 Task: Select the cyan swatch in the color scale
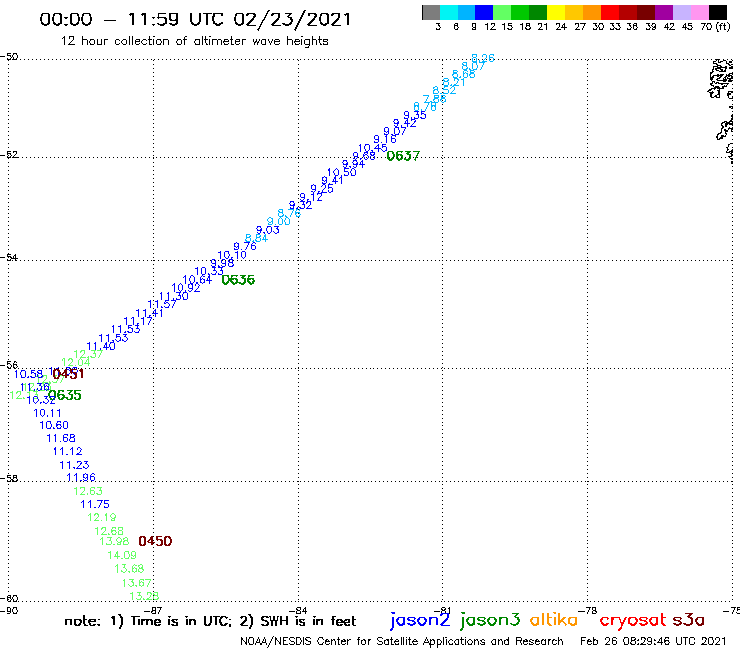(x=448, y=12)
